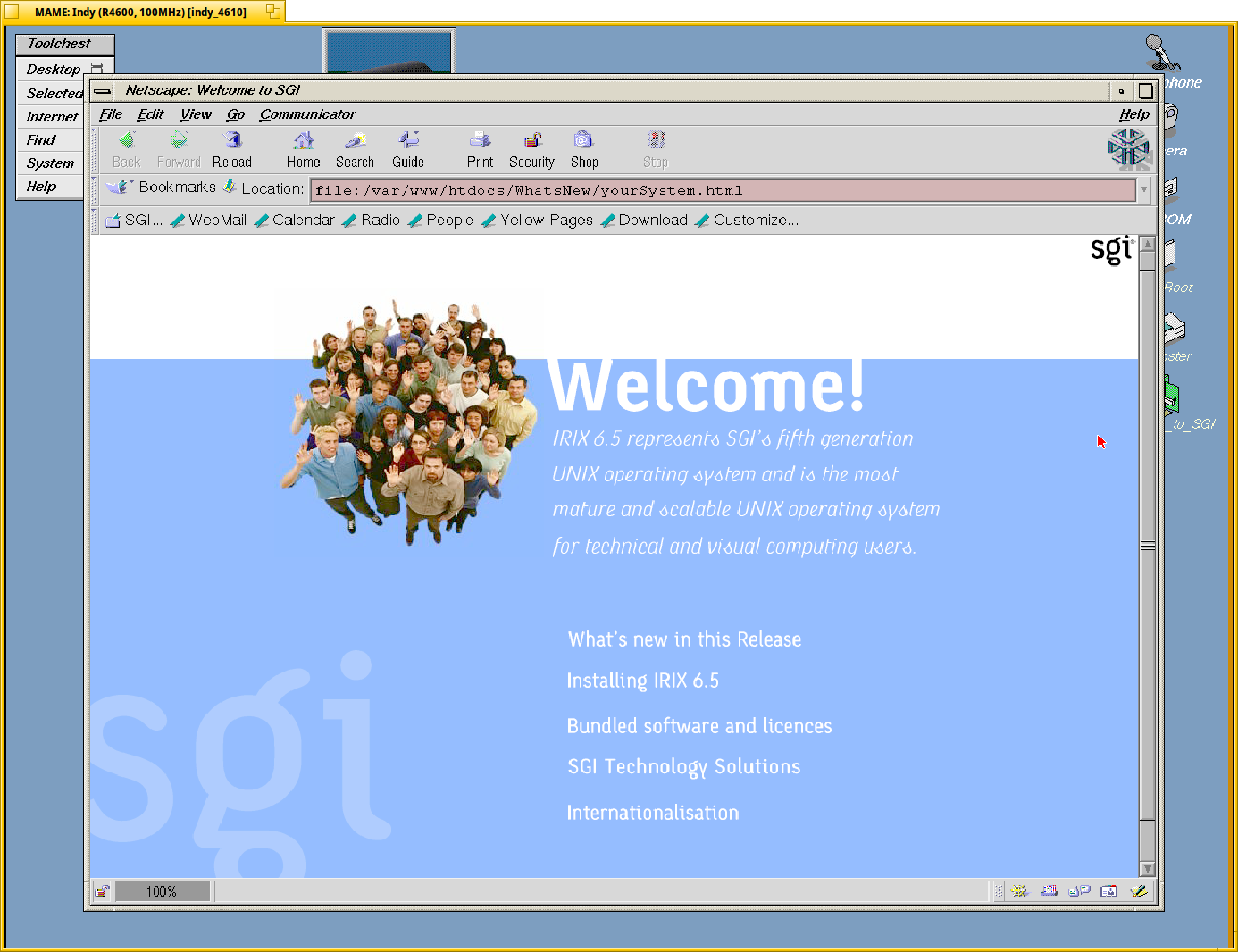The height and width of the screenshot is (952, 1238).
Task: Open Composer from the component bar
Action: tap(1138, 890)
